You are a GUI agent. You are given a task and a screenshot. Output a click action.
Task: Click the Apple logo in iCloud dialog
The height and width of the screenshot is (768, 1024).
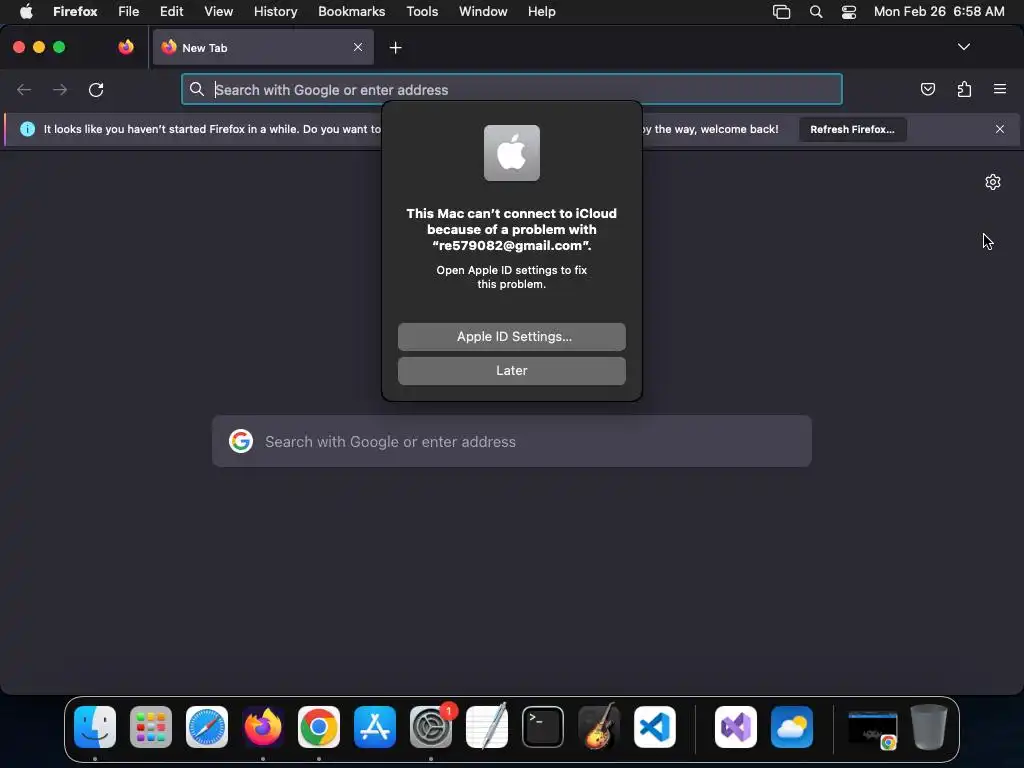(x=511, y=153)
